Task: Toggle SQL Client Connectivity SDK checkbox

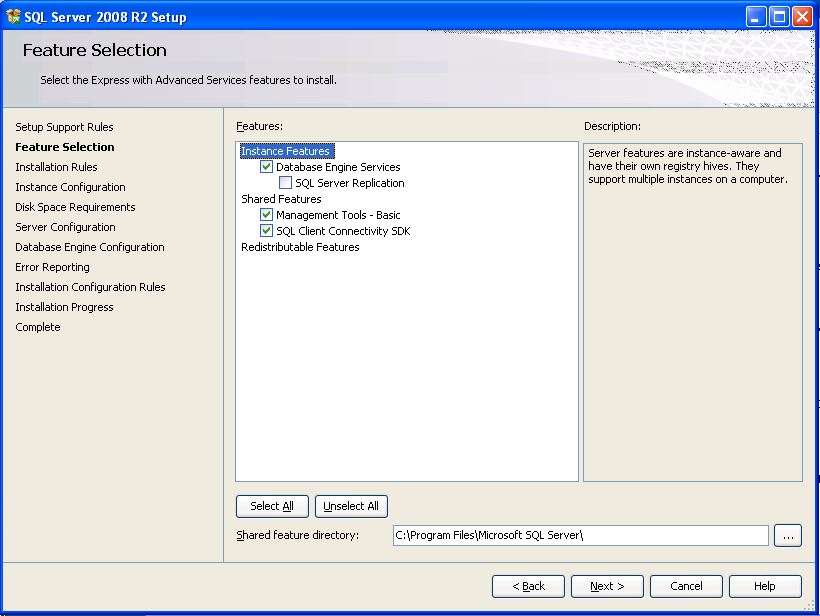Action: point(267,231)
